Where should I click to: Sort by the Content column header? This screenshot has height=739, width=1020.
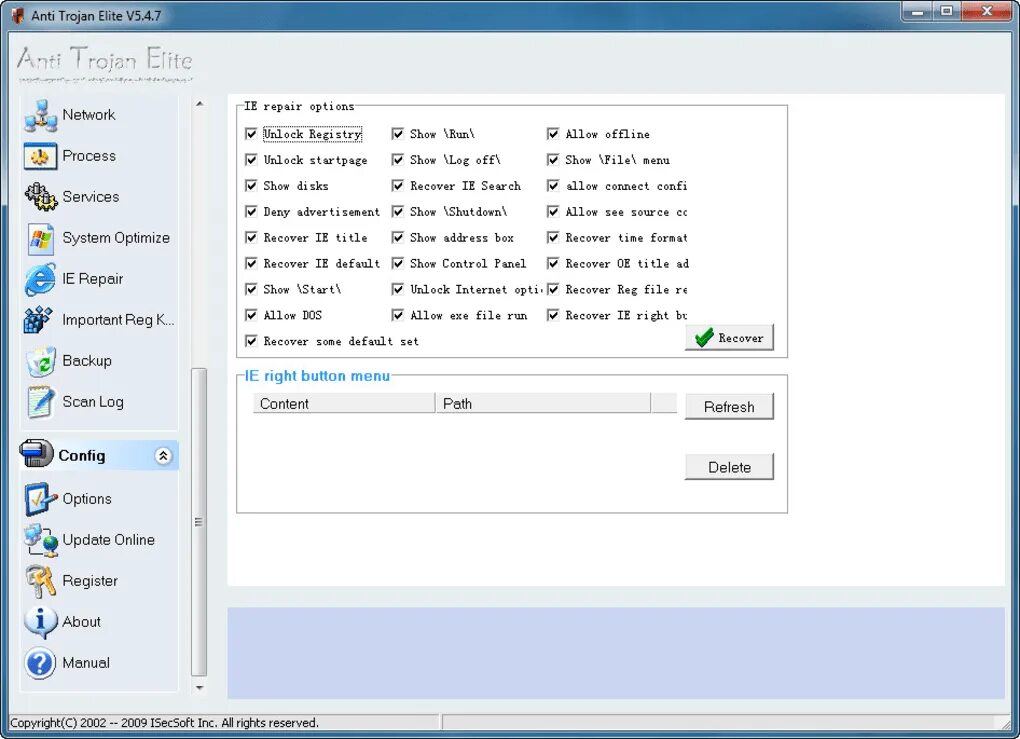point(344,403)
